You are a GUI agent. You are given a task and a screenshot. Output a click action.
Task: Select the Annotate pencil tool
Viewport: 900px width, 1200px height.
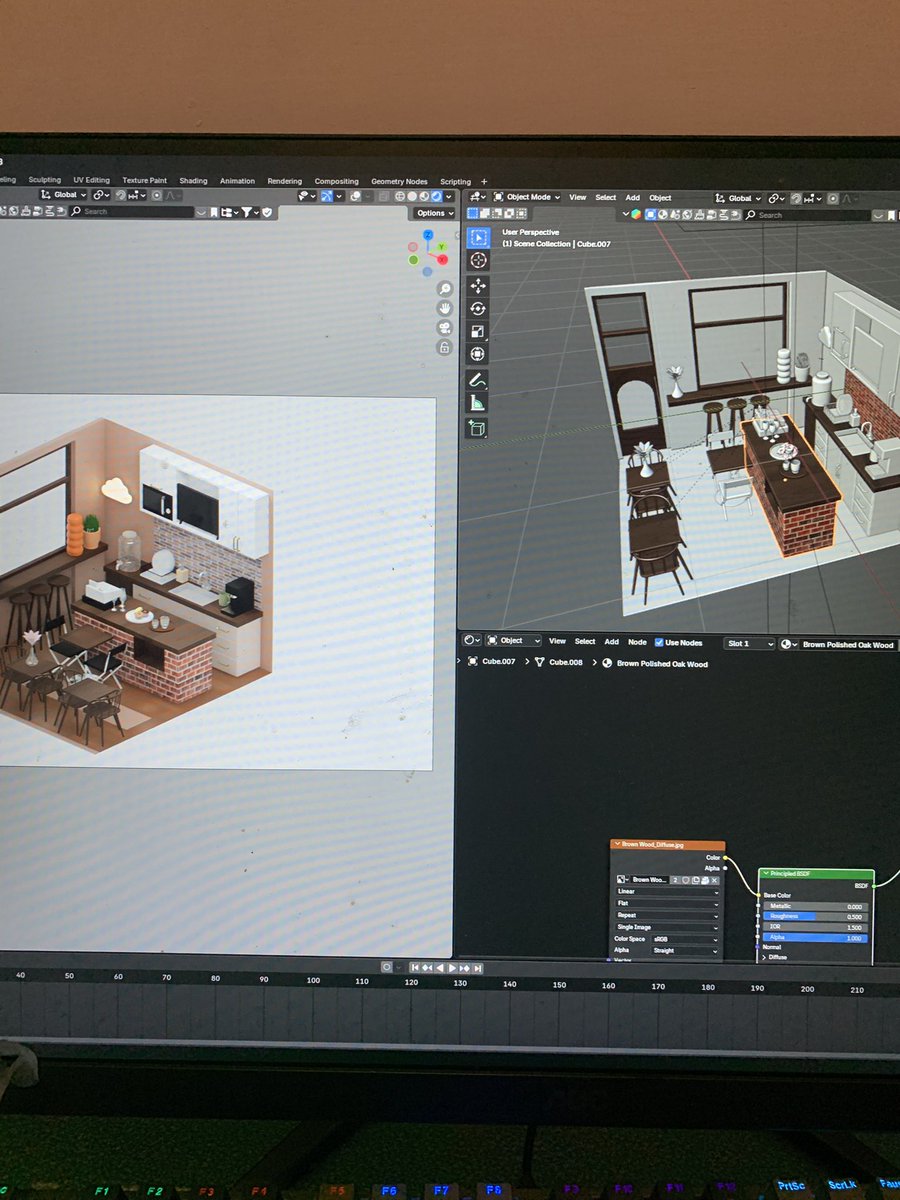(x=478, y=380)
